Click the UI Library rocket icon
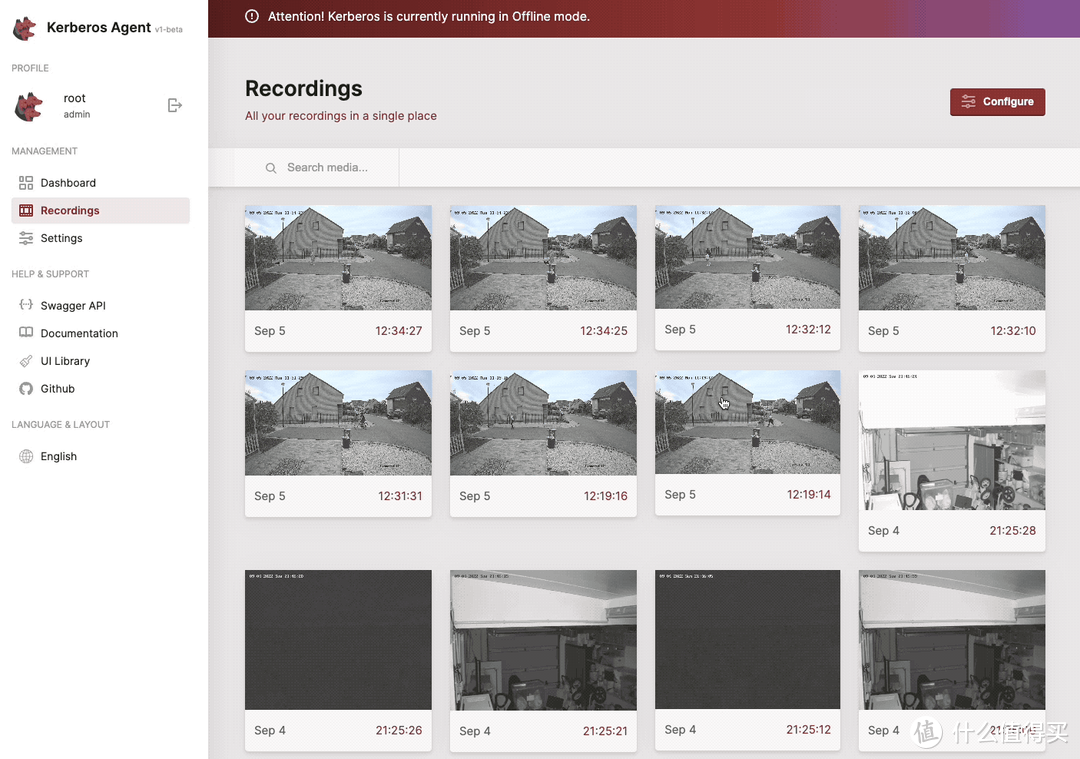1080x759 pixels. 26,361
